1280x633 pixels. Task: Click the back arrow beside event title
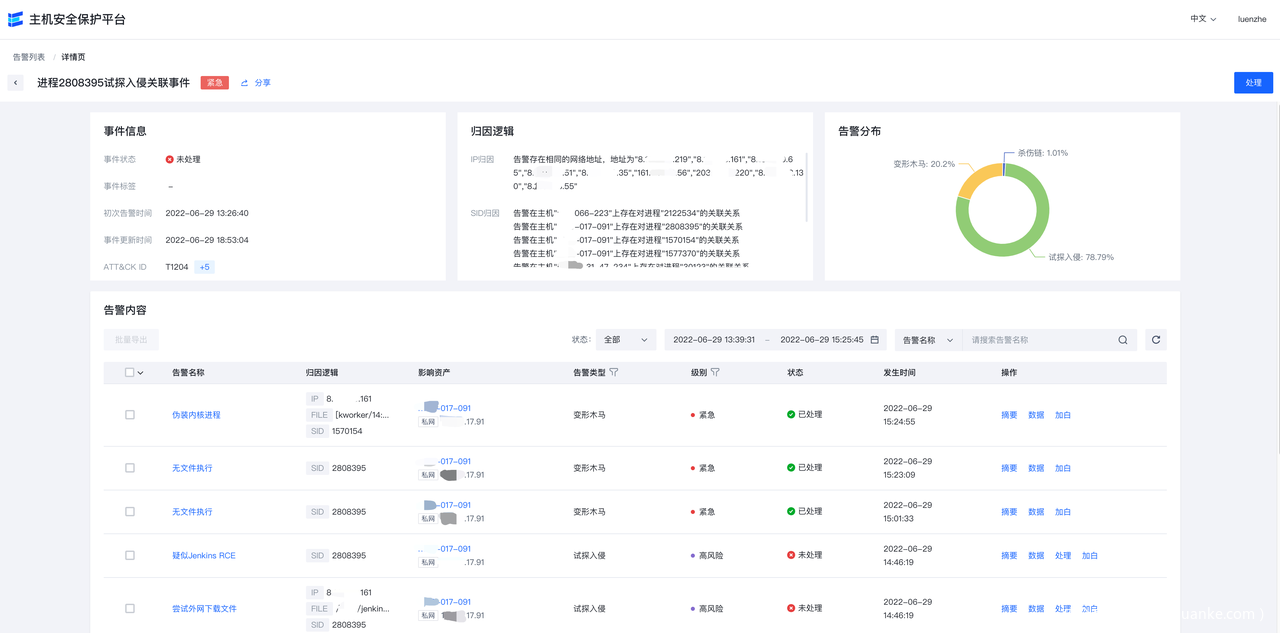click(16, 83)
